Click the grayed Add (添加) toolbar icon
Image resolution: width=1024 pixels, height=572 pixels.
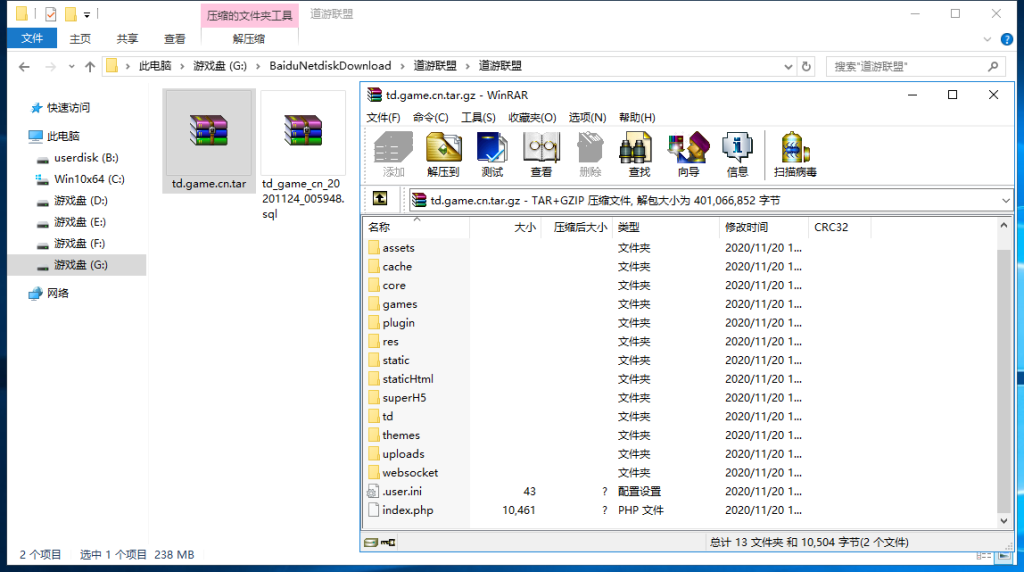point(394,154)
